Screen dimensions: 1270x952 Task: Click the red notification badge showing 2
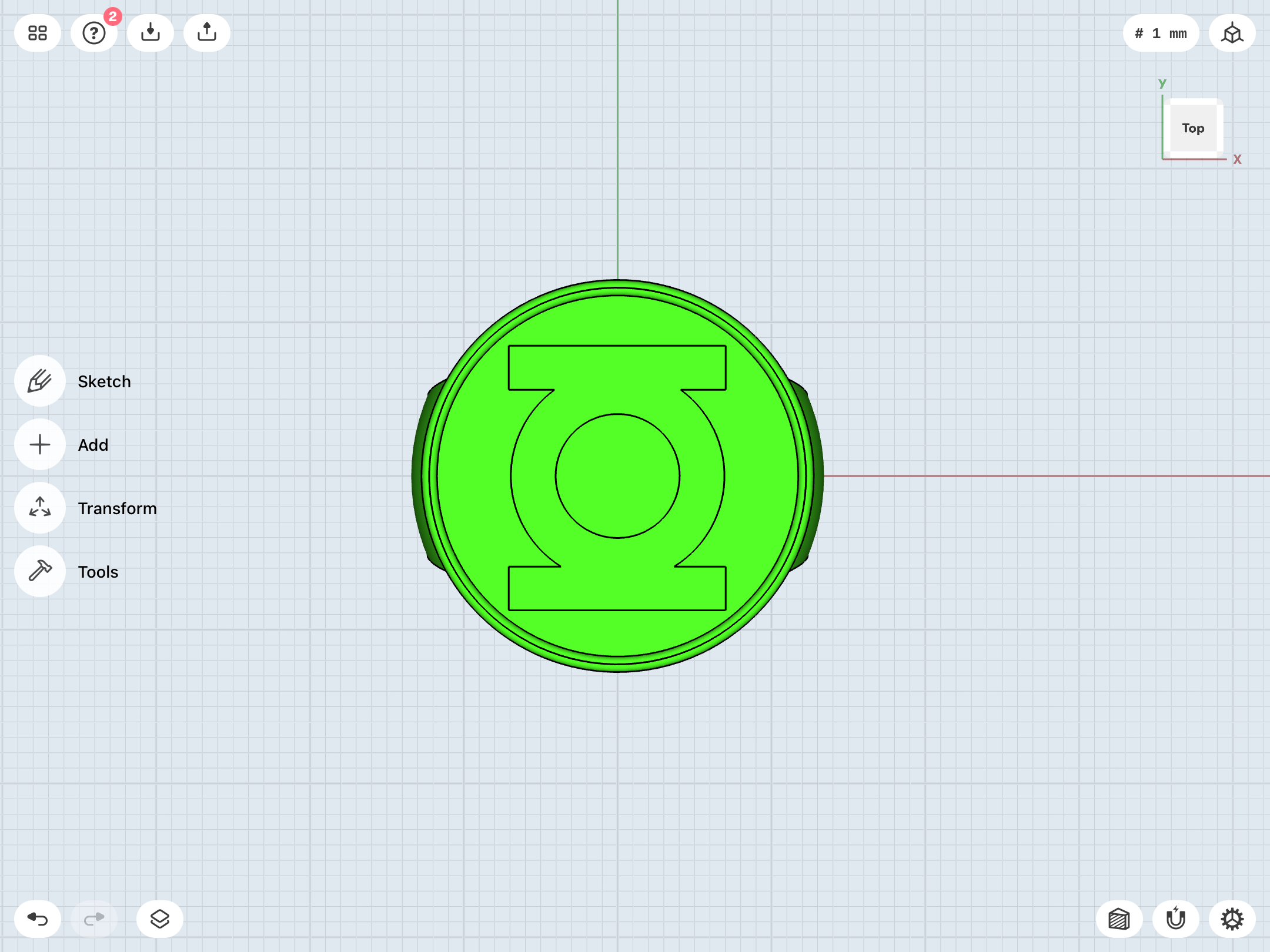pyautogui.click(x=113, y=16)
